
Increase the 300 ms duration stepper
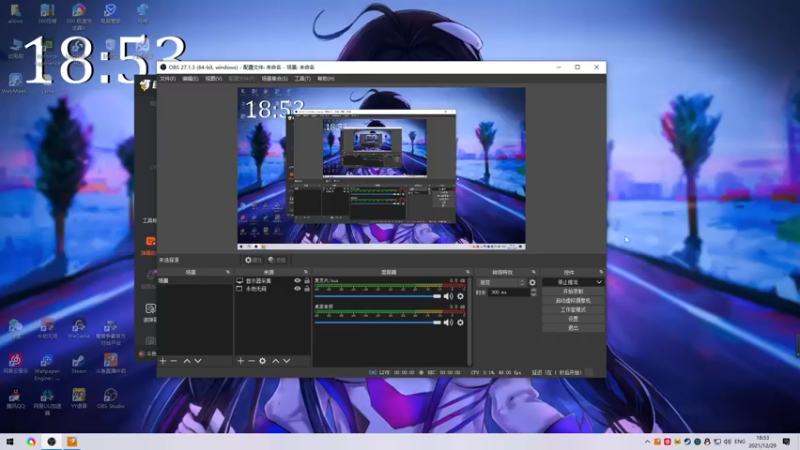pos(533,290)
